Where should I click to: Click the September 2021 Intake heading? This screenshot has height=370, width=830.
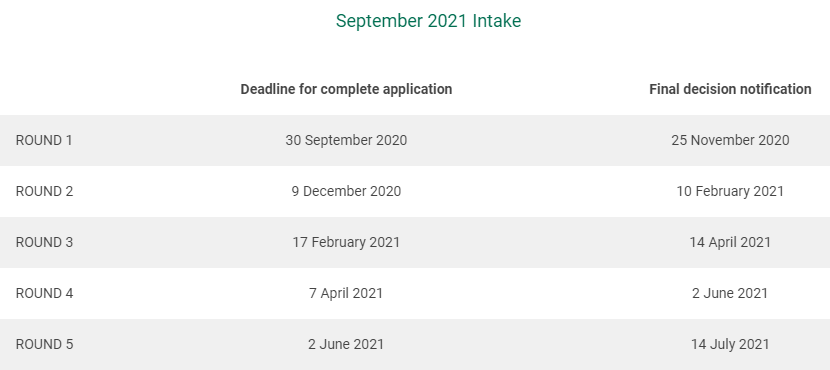pos(428,21)
